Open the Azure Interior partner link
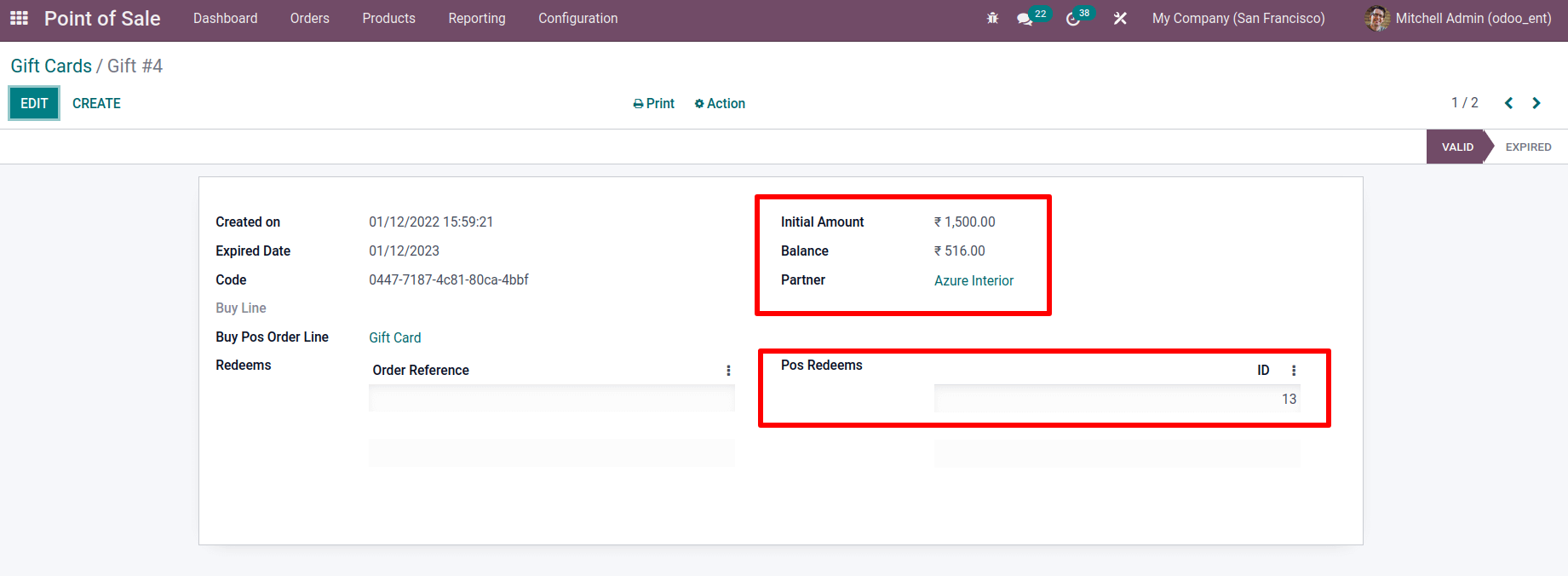1568x576 pixels. (974, 280)
